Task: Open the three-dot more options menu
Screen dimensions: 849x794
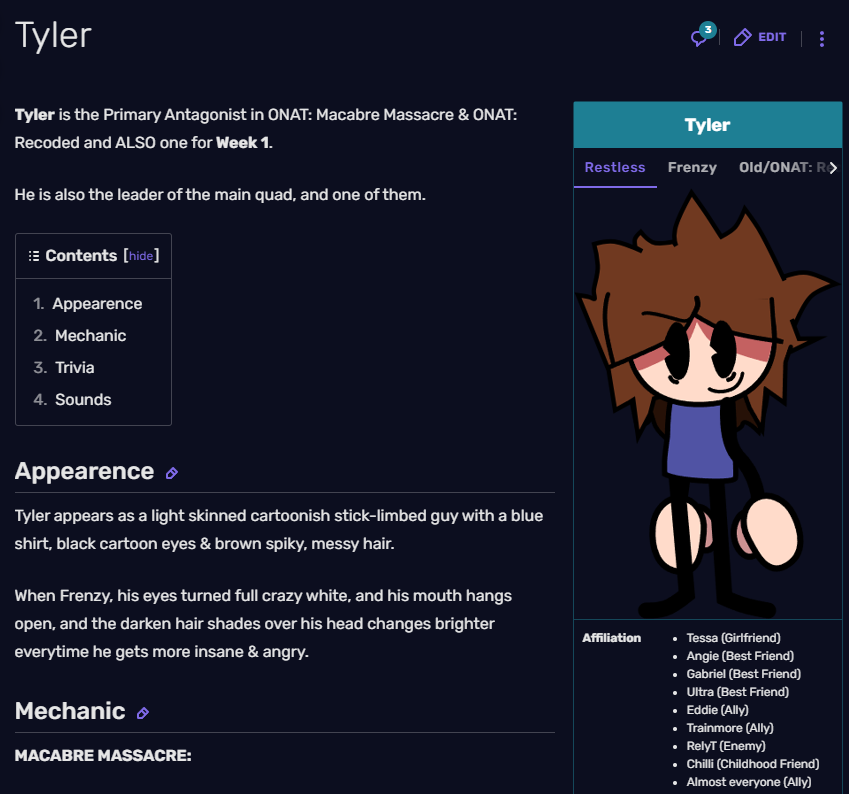Action: click(x=821, y=38)
